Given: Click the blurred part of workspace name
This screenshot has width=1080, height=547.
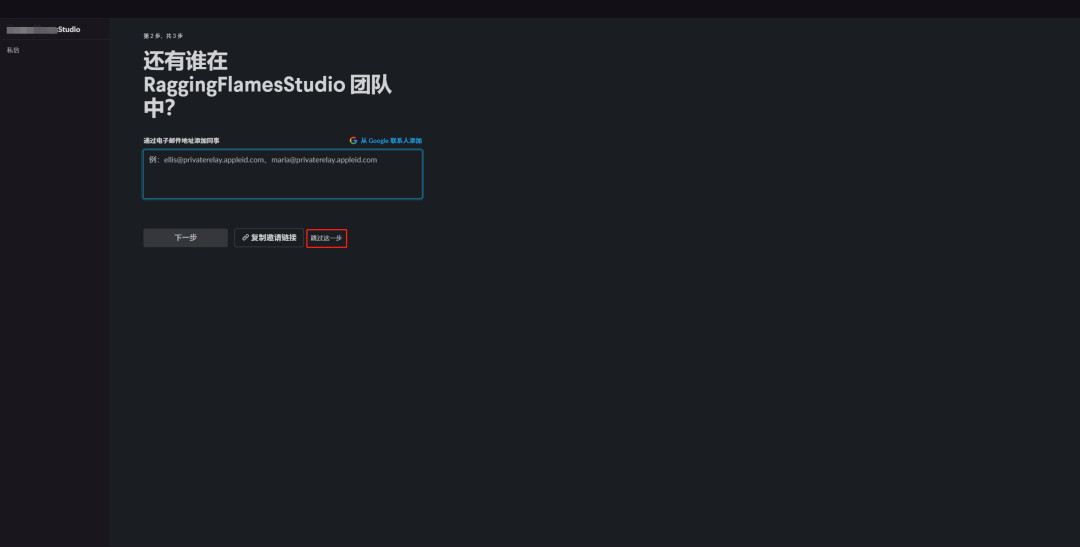Looking at the screenshot, I should 32,30.
